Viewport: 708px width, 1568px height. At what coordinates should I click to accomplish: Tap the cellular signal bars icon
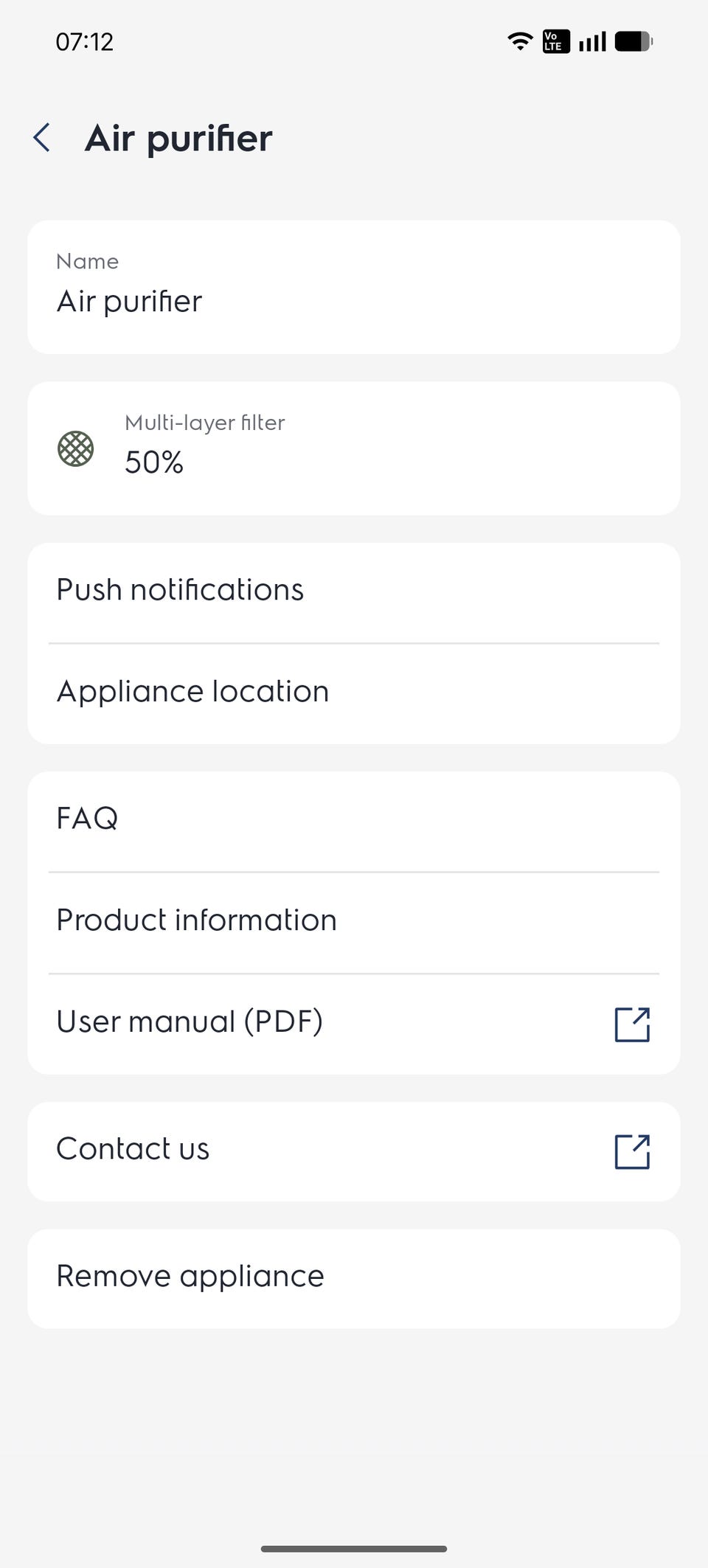tap(592, 41)
